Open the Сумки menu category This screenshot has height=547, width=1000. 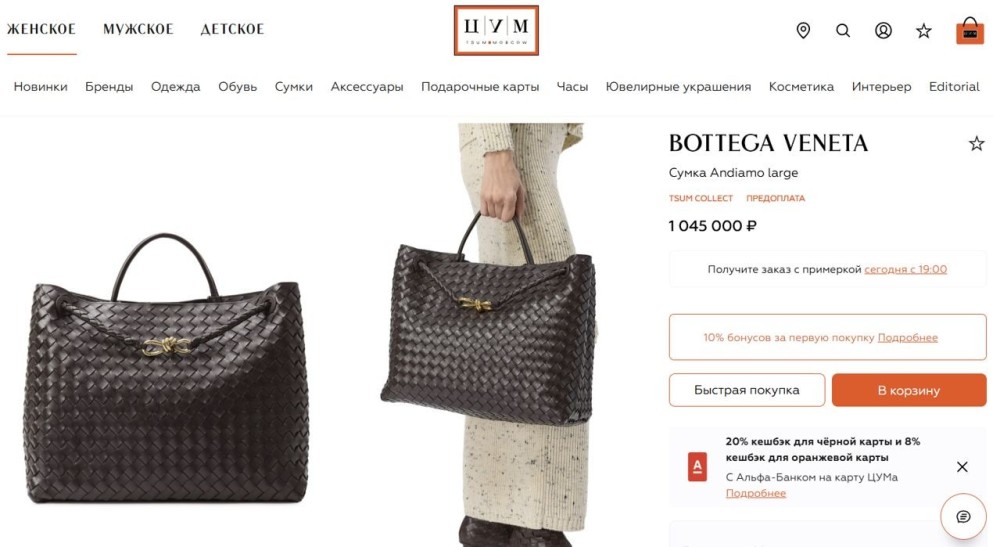tap(293, 87)
